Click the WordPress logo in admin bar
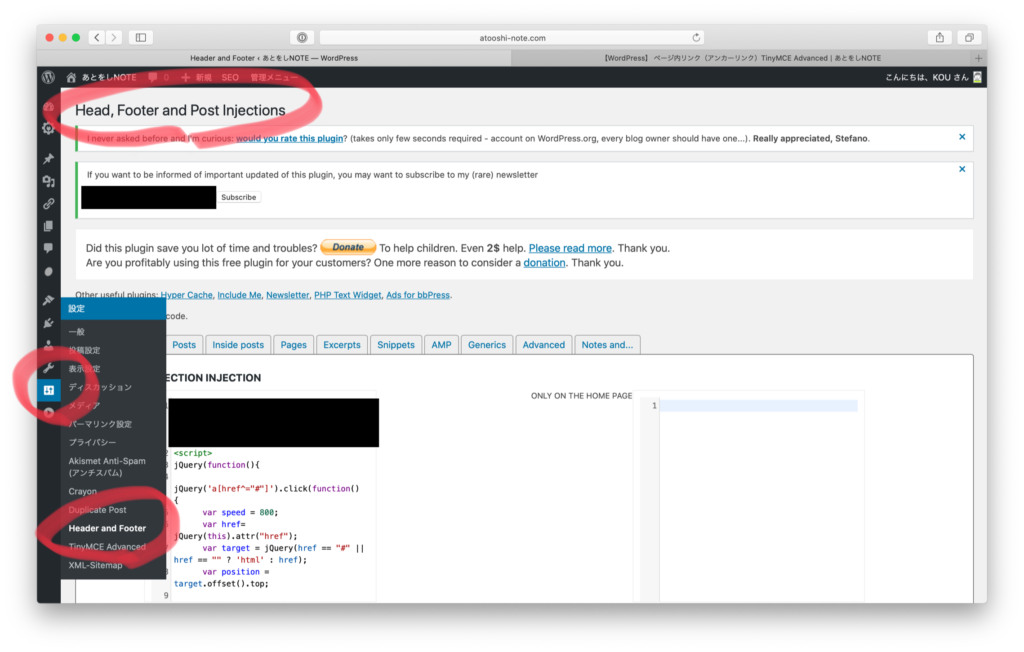This screenshot has height=652, width=1024. [48, 77]
